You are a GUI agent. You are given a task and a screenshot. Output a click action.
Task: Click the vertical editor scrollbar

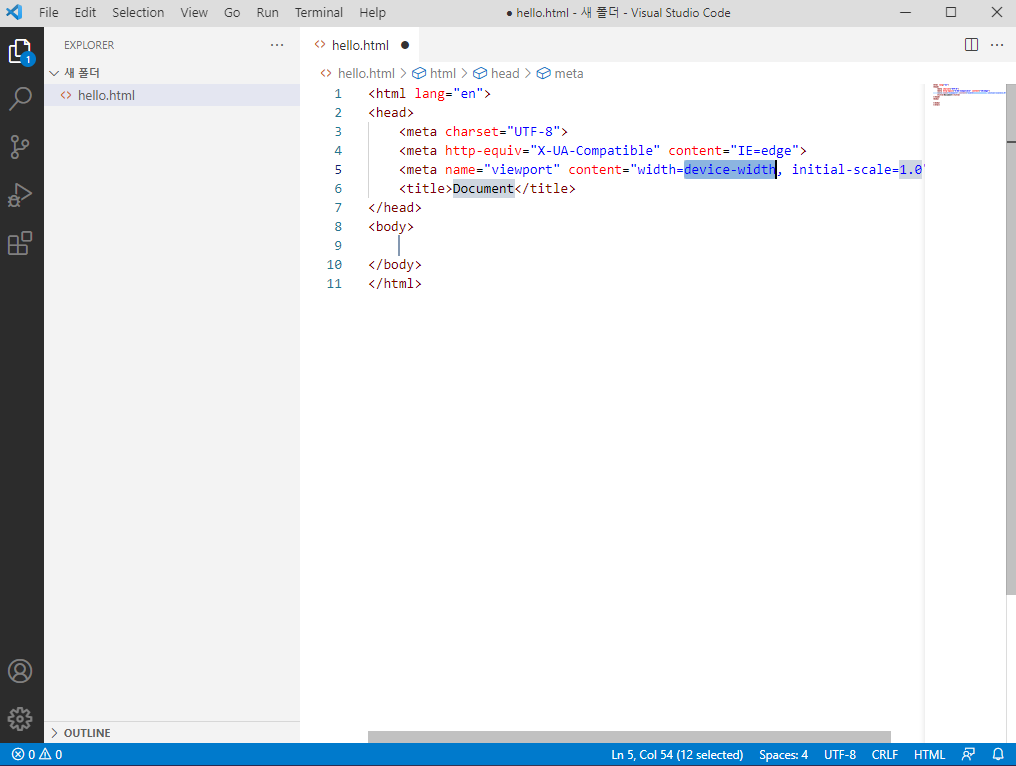[x=1010, y=340]
